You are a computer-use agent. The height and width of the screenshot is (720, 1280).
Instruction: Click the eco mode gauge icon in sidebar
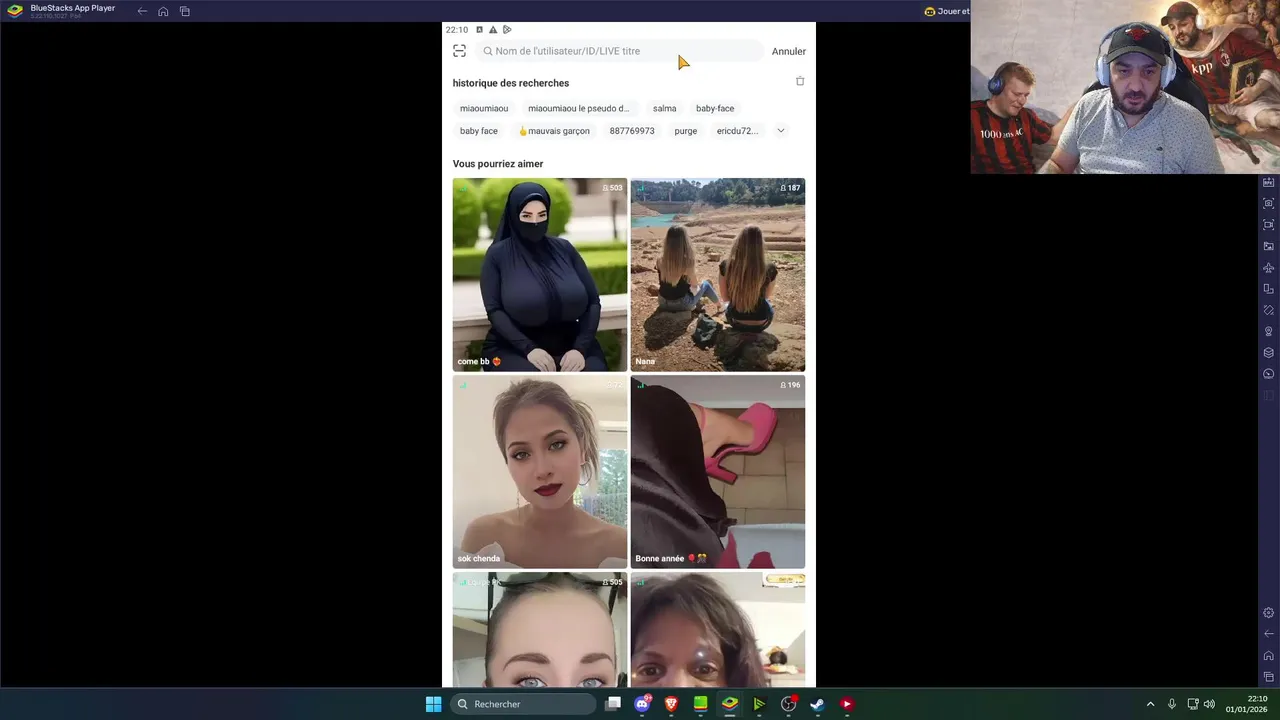pyautogui.click(x=1269, y=374)
